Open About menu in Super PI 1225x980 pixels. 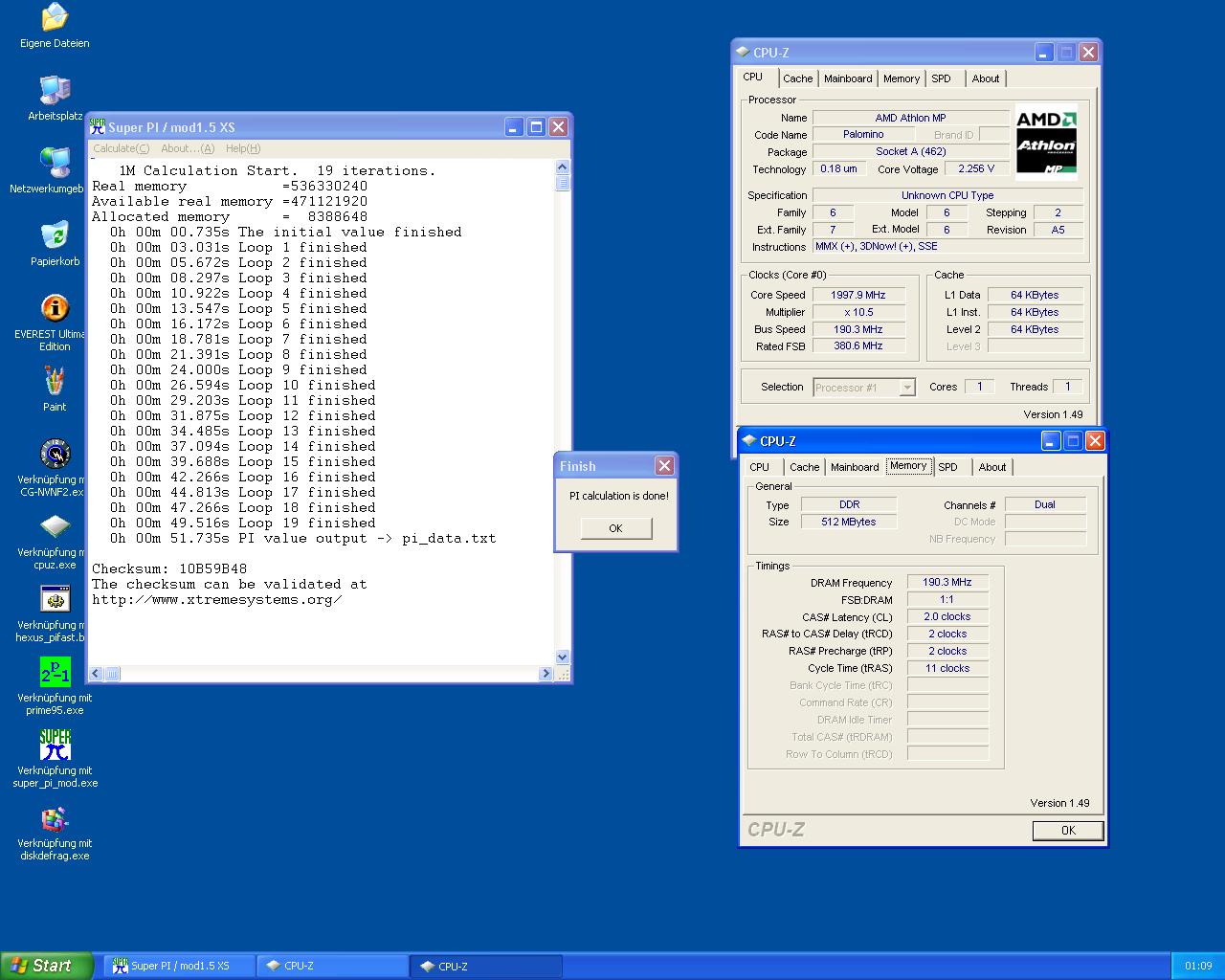pyautogui.click(x=188, y=148)
